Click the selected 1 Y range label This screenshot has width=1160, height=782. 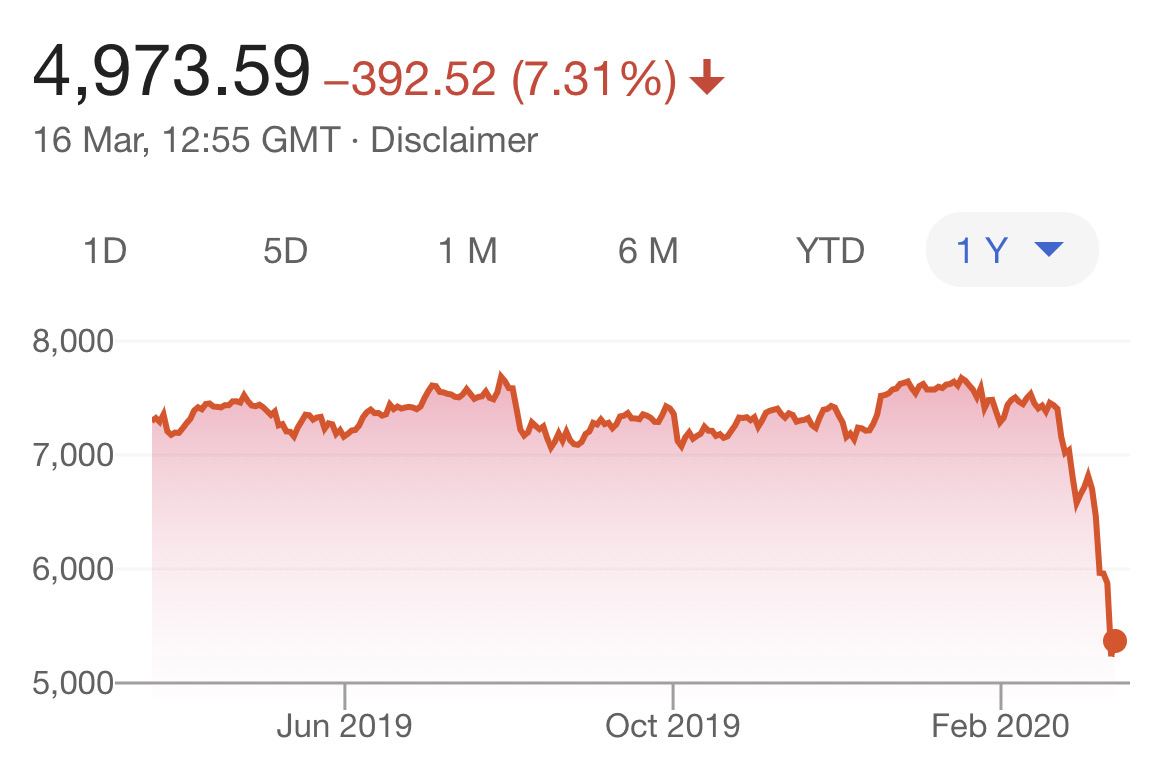click(981, 251)
